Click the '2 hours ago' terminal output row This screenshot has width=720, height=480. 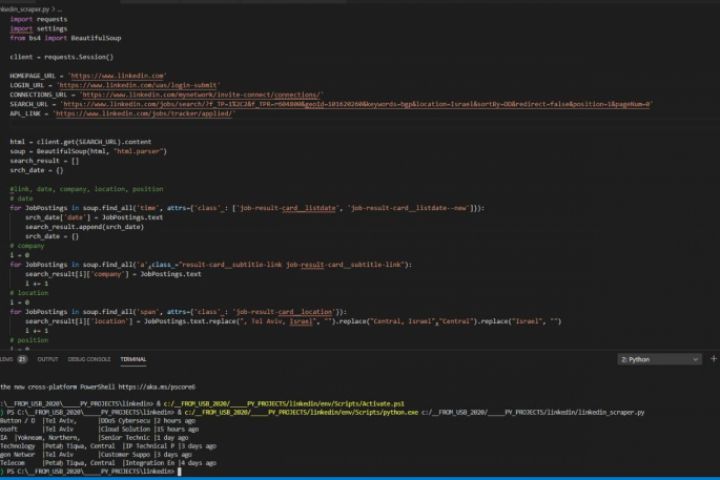point(98,421)
